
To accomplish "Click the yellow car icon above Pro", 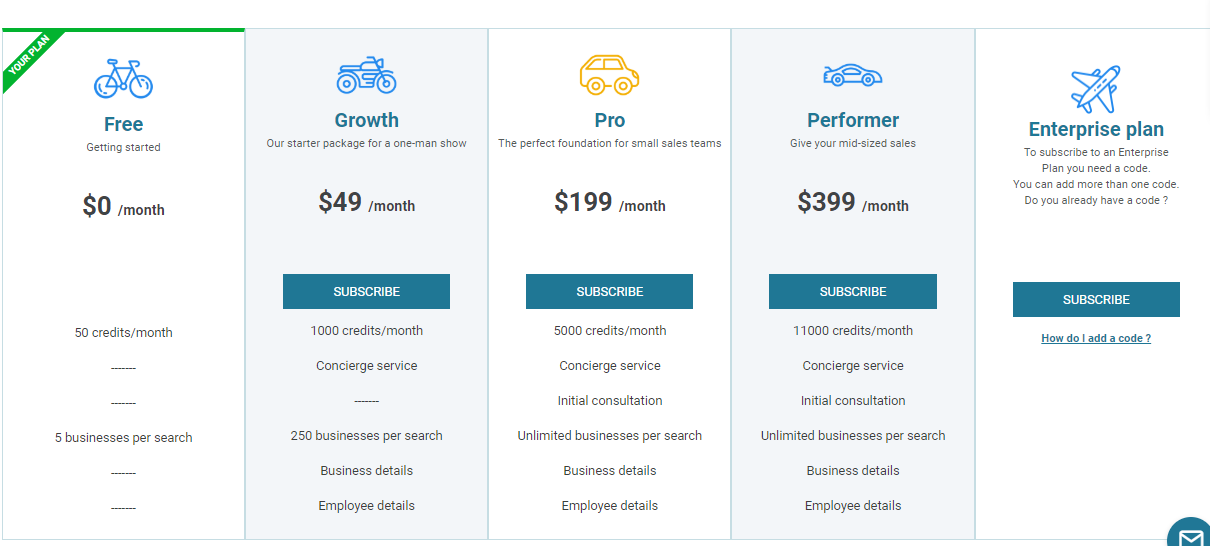I will click(x=609, y=75).
